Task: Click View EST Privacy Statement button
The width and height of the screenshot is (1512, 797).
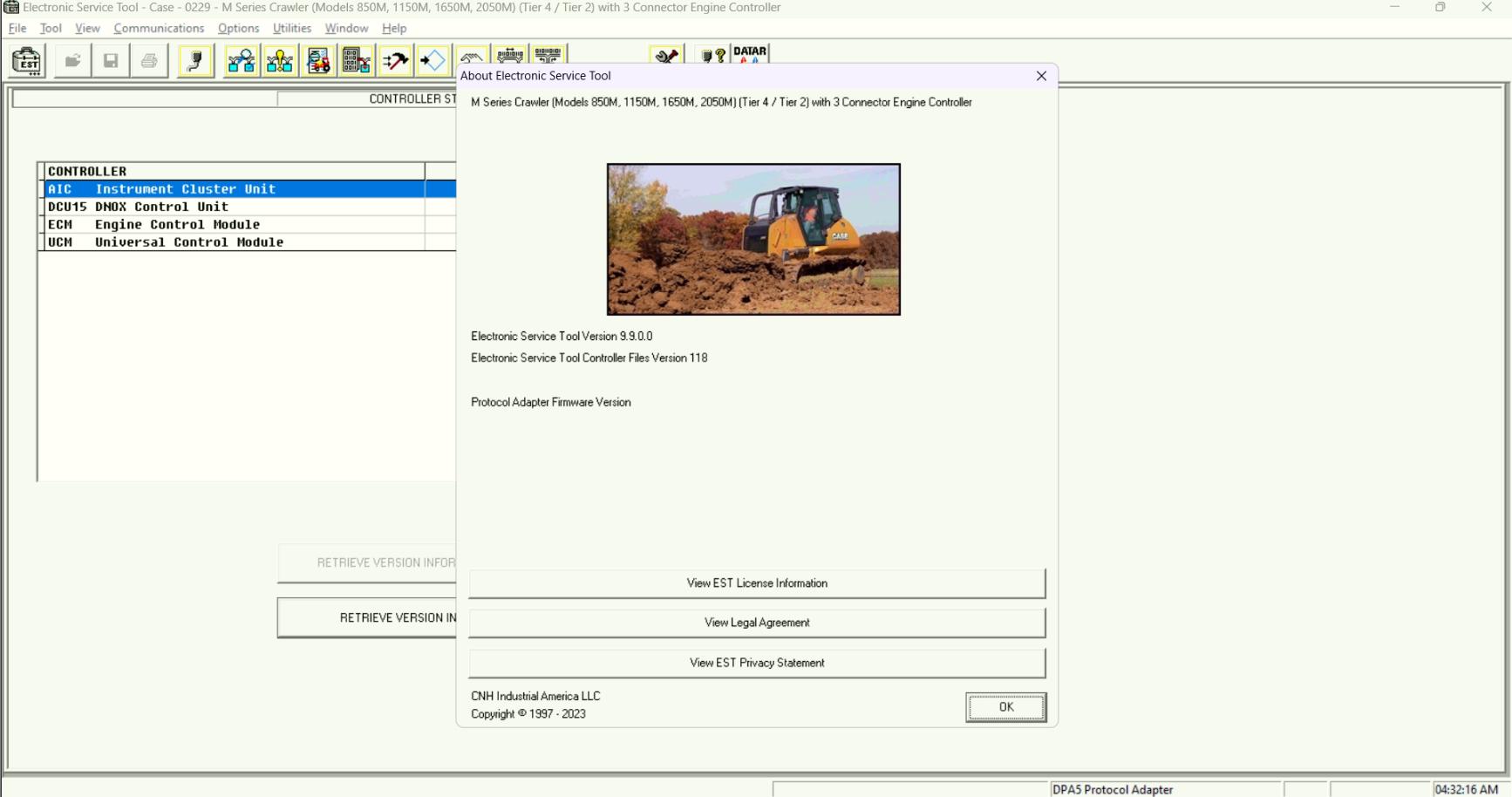Action: (757, 663)
